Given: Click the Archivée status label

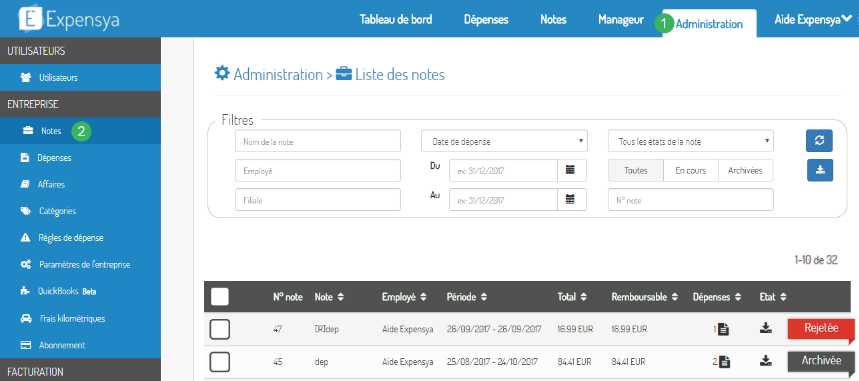Looking at the screenshot, I should tap(821, 361).
